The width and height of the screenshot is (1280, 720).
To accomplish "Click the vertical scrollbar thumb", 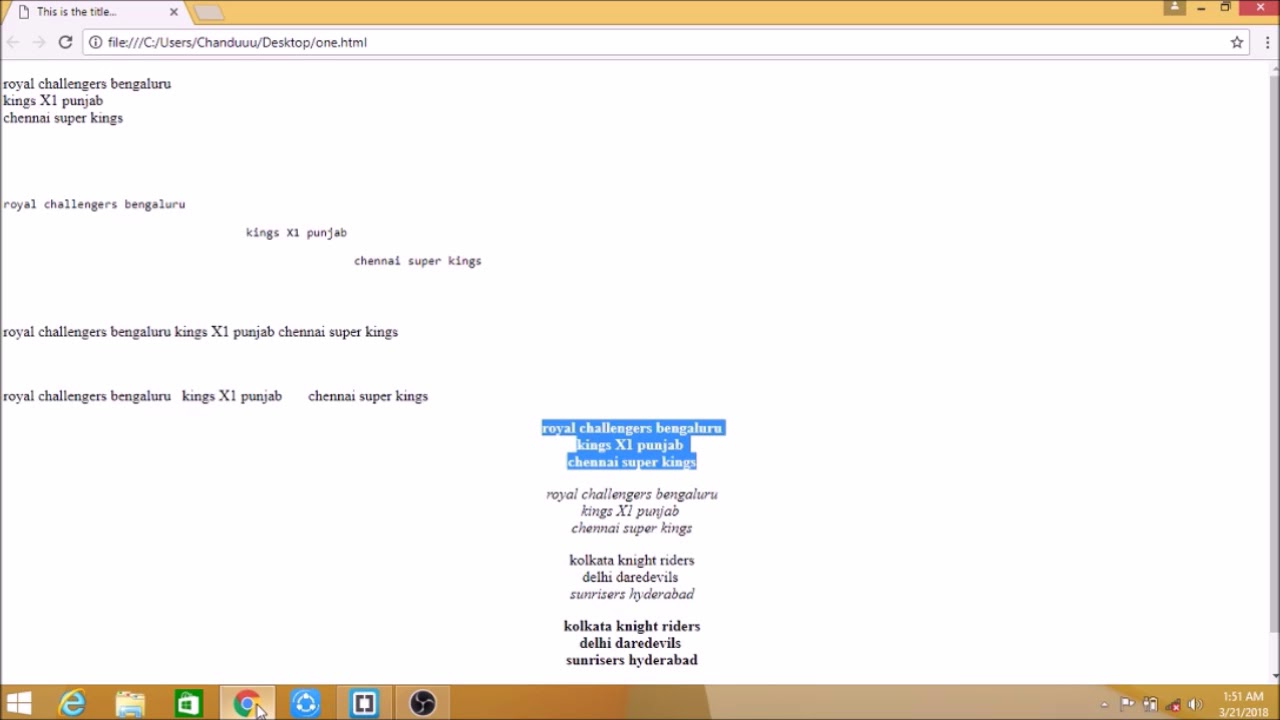I will click(1273, 352).
